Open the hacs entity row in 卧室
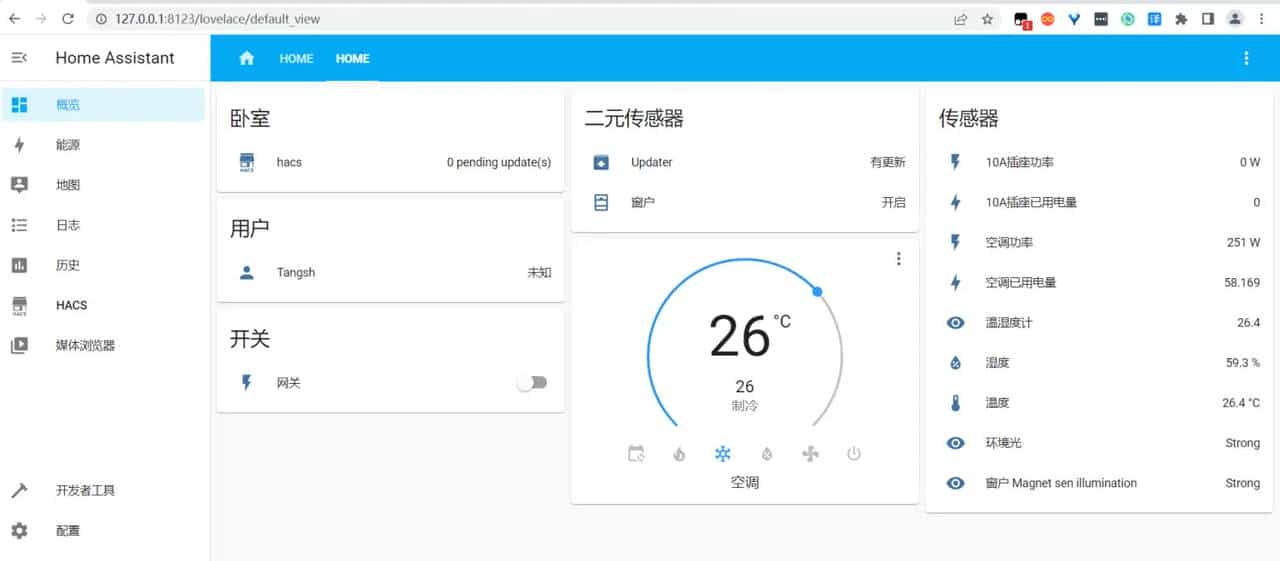 [390, 162]
